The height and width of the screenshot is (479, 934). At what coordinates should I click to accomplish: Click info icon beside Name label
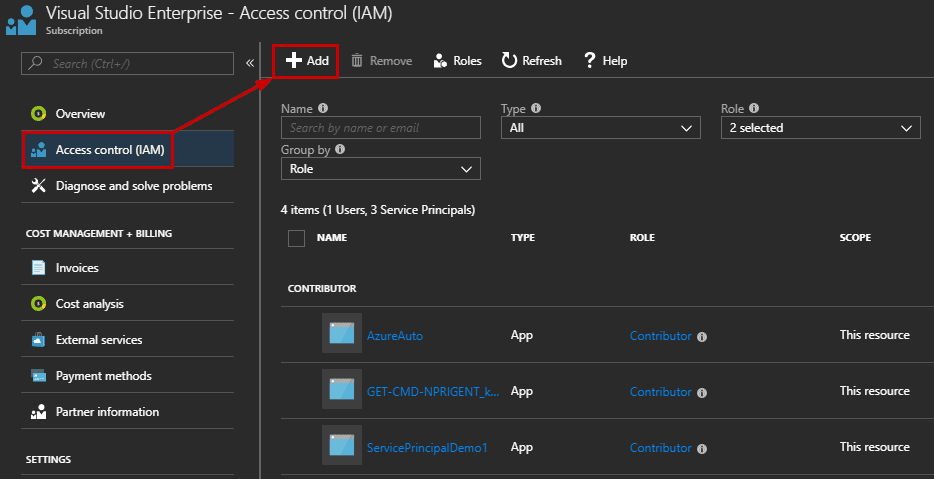[323, 108]
